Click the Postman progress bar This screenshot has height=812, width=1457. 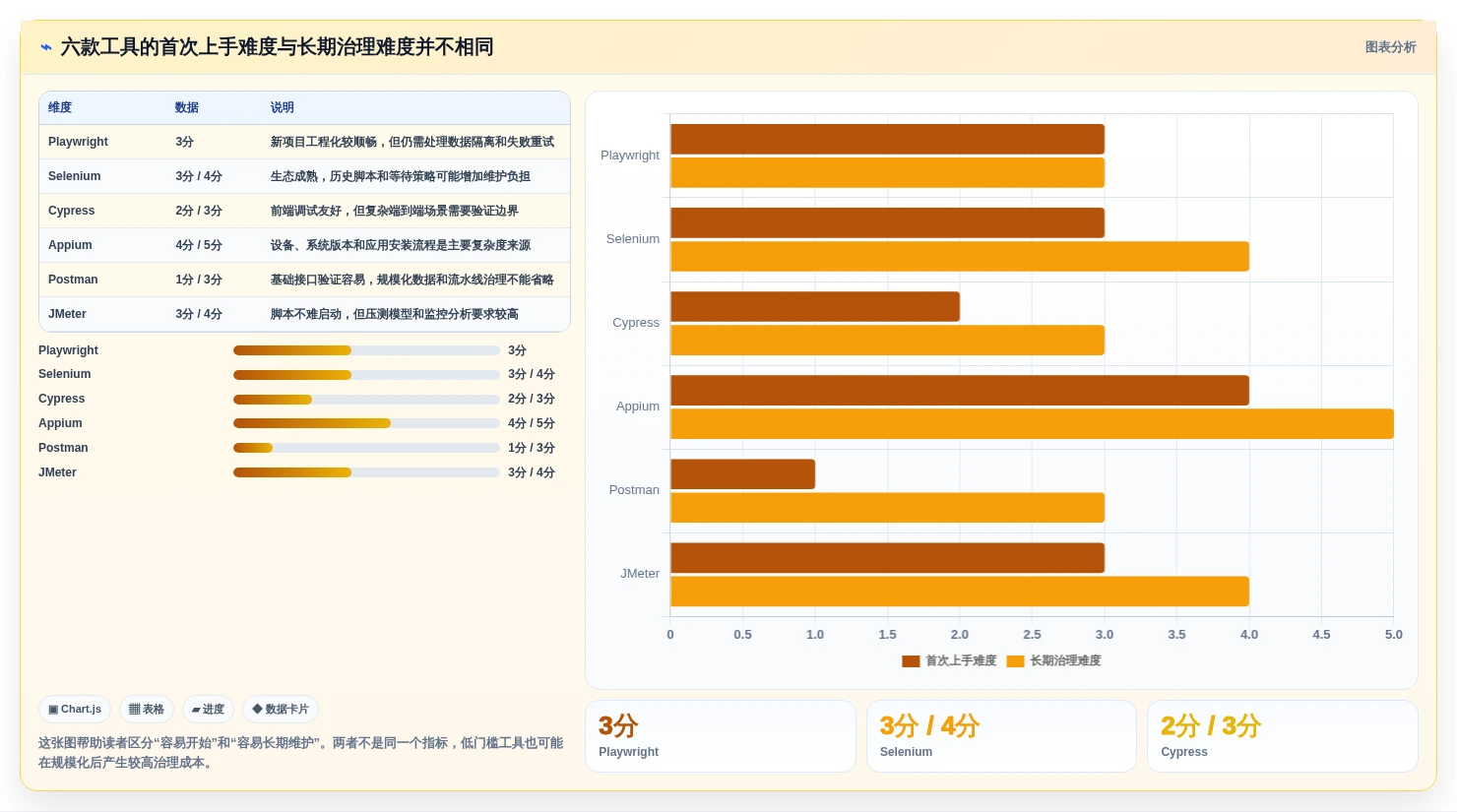tap(366, 448)
